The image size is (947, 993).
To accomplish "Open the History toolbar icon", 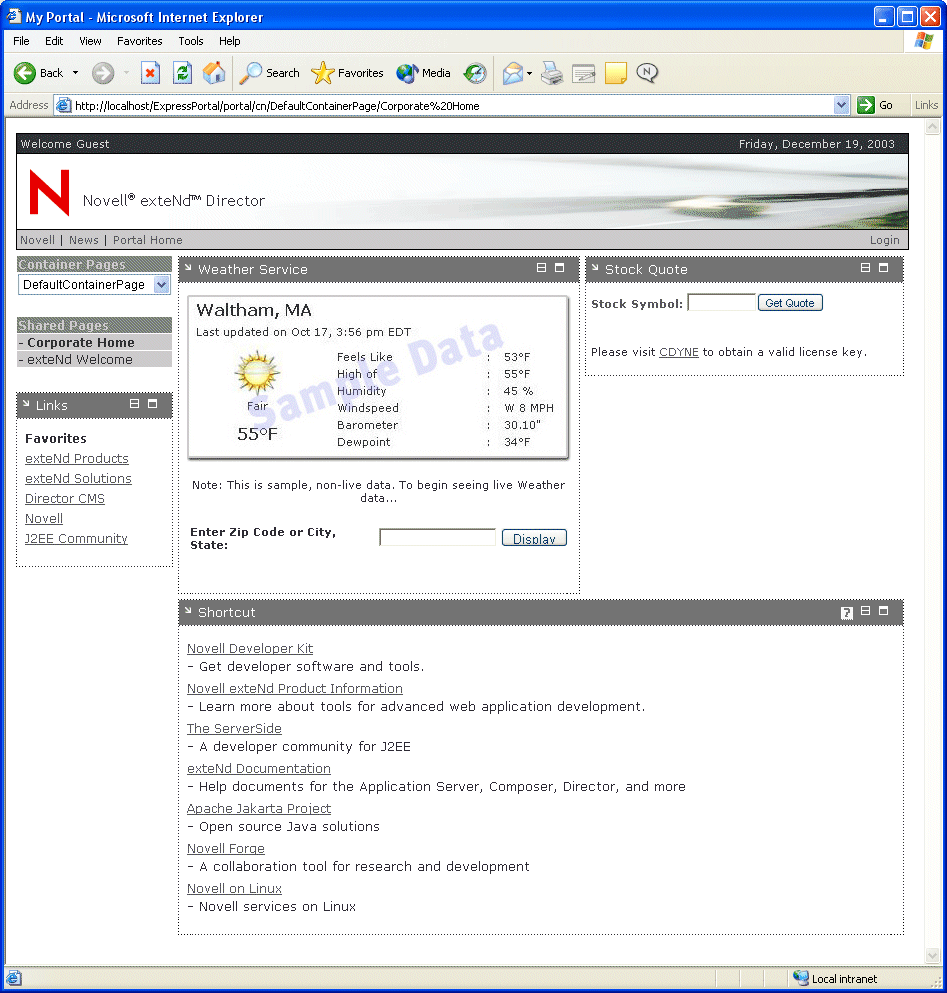I will pyautogui.click(x=474, y=73).
